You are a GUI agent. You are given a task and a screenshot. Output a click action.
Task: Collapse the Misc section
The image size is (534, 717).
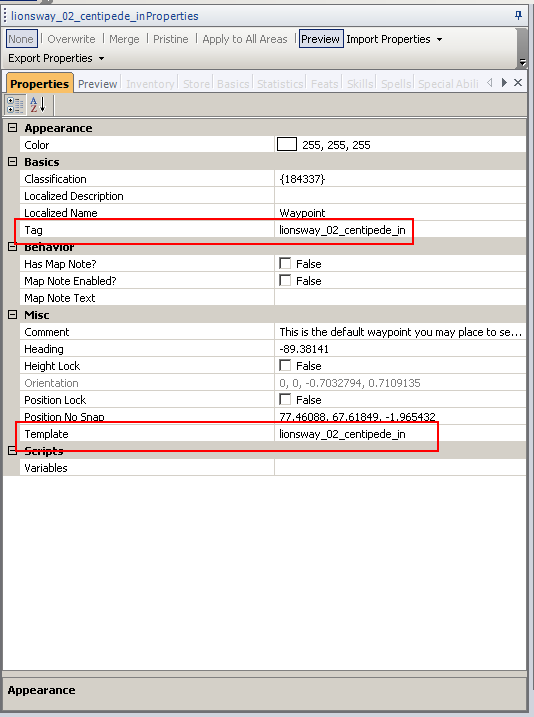coord(12,315)
